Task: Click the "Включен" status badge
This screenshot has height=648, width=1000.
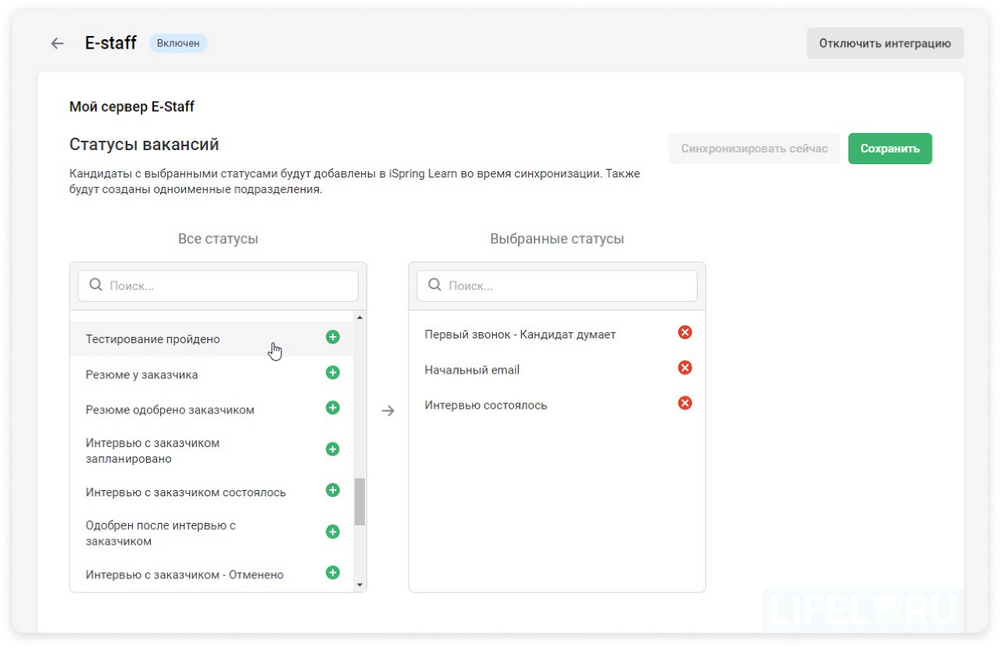Action: 177,43
